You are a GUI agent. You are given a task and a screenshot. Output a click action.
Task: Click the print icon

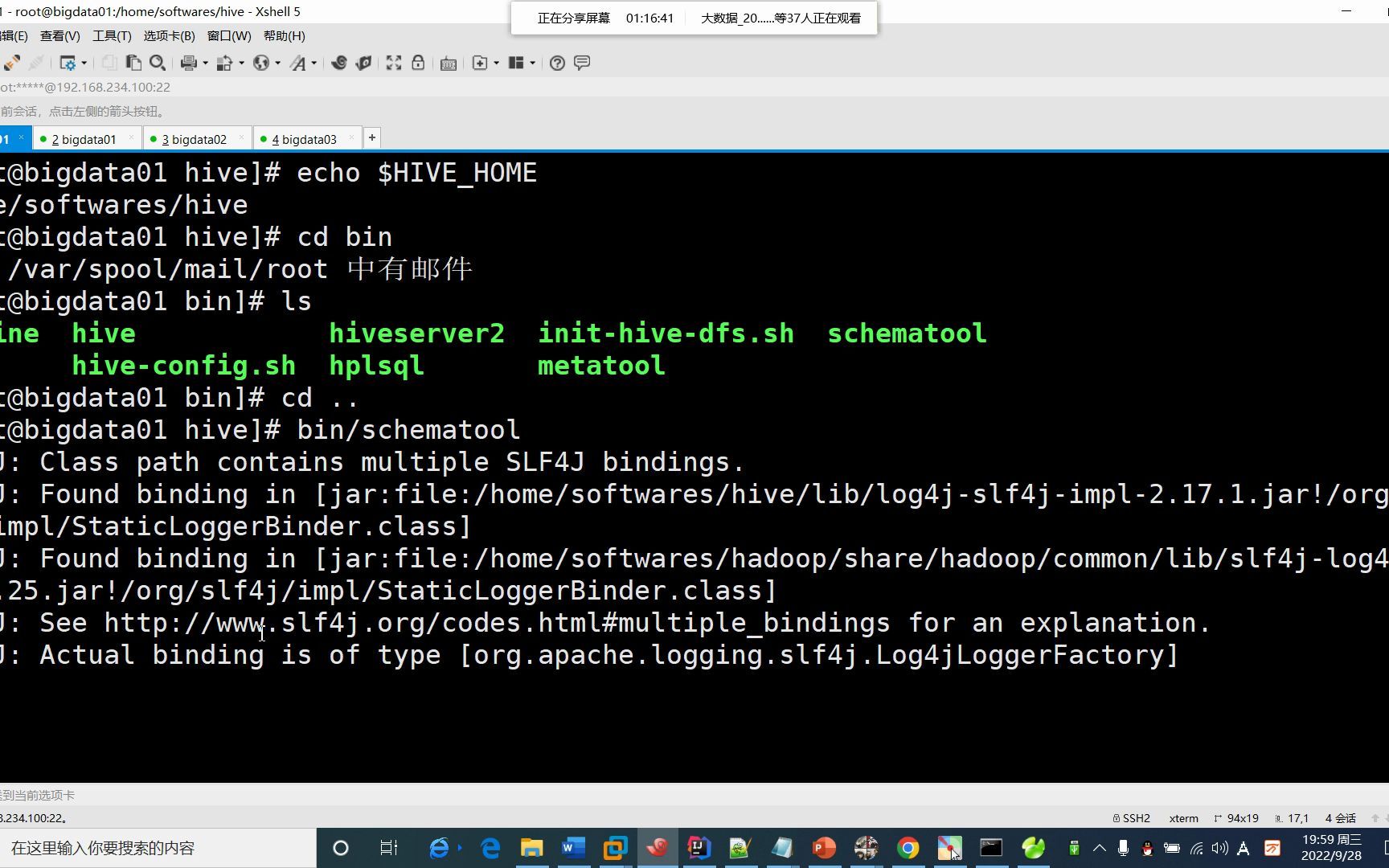click(x=189, y=63)
